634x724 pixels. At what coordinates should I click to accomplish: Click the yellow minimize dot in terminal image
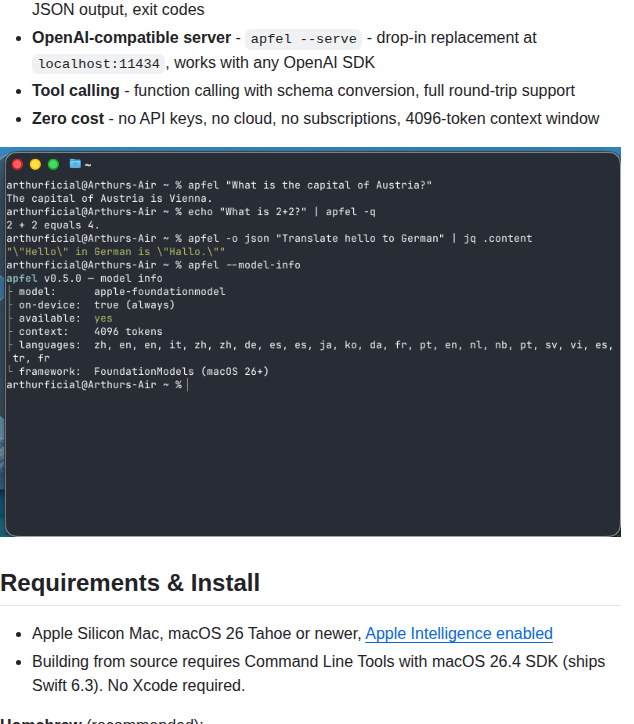35,164
